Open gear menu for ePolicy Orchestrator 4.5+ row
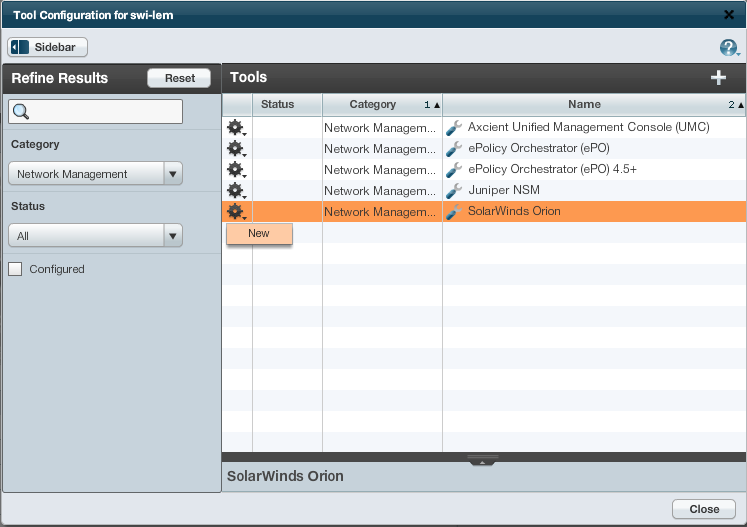The width and height of the screenshot is (747, 527). click(x=236, y=170)
